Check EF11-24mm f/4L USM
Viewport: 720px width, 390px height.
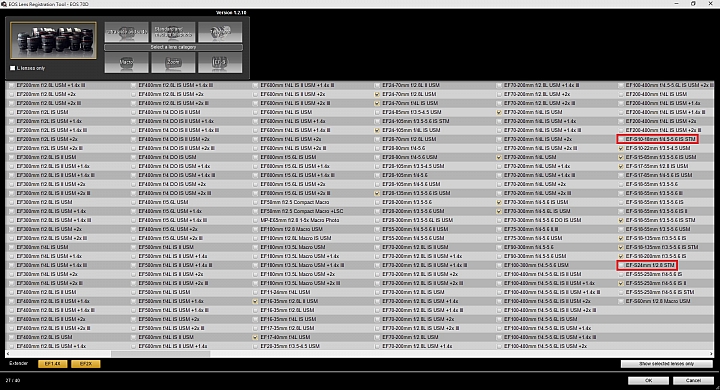[x=255, y=292]
